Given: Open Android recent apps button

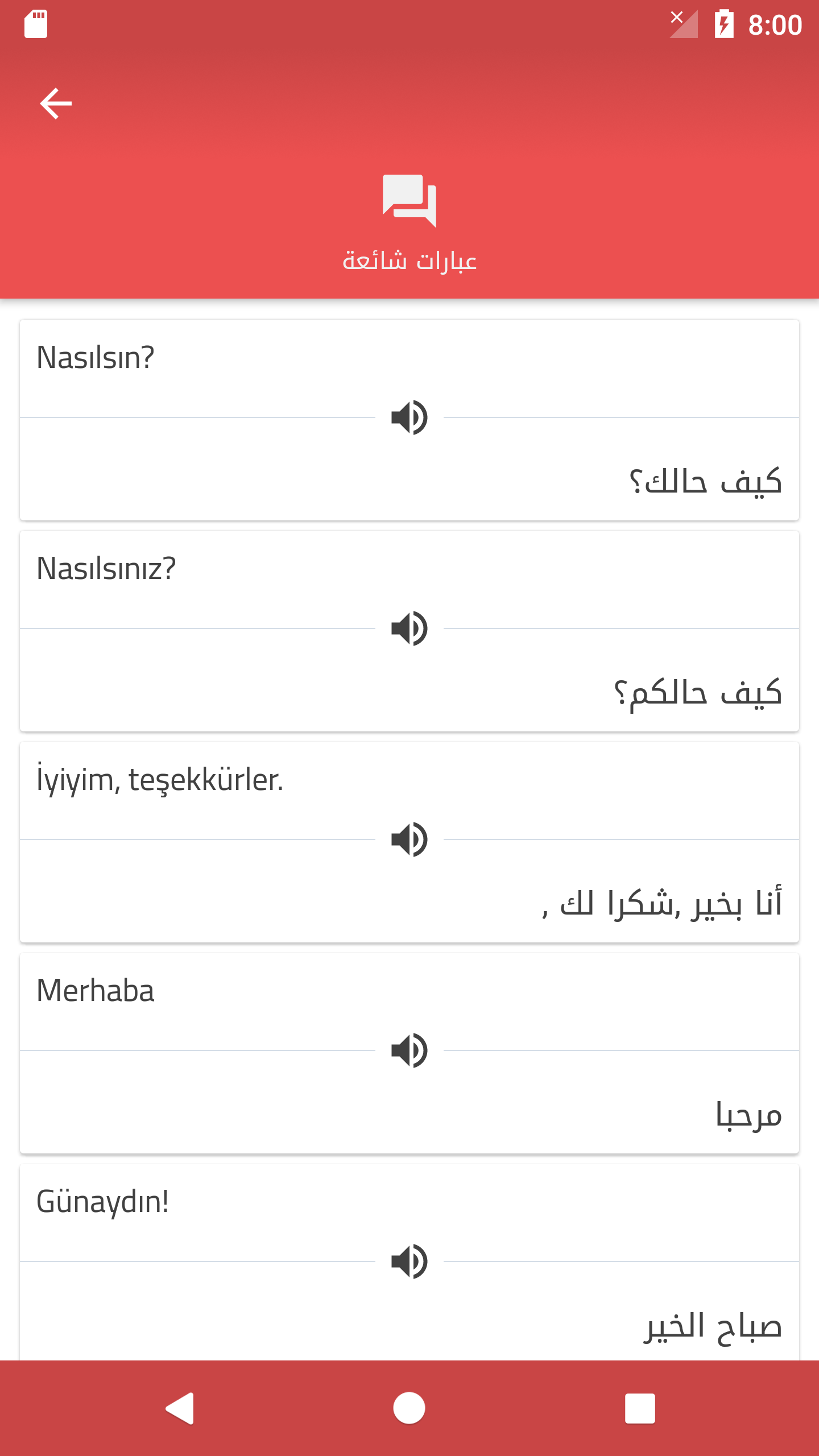Looking at the screenshot, I should point(640,1408).
